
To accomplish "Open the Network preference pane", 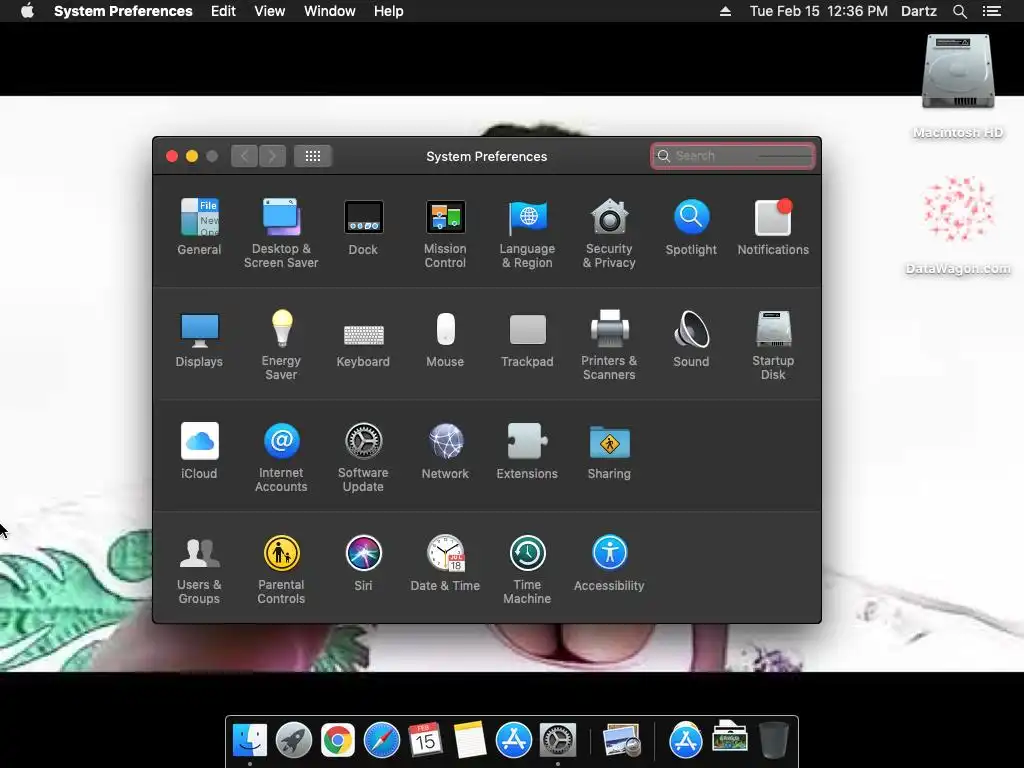I will pos(445,451).
